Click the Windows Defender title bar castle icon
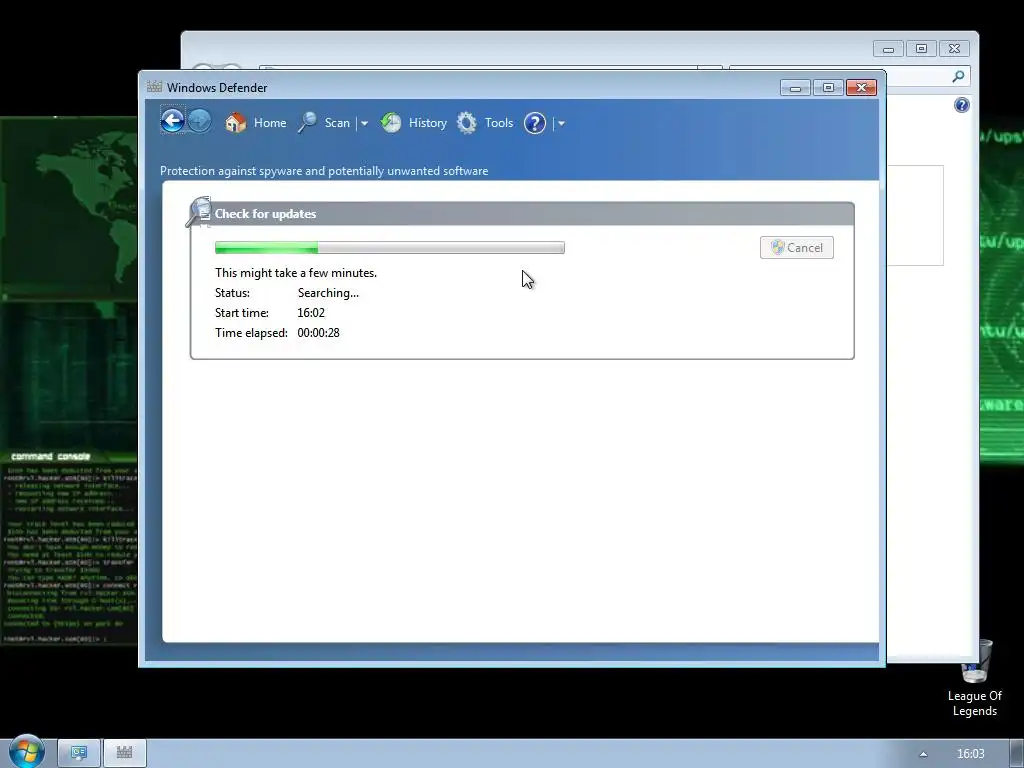Screen dimensions: 1024x768 (x=154, y=87)
